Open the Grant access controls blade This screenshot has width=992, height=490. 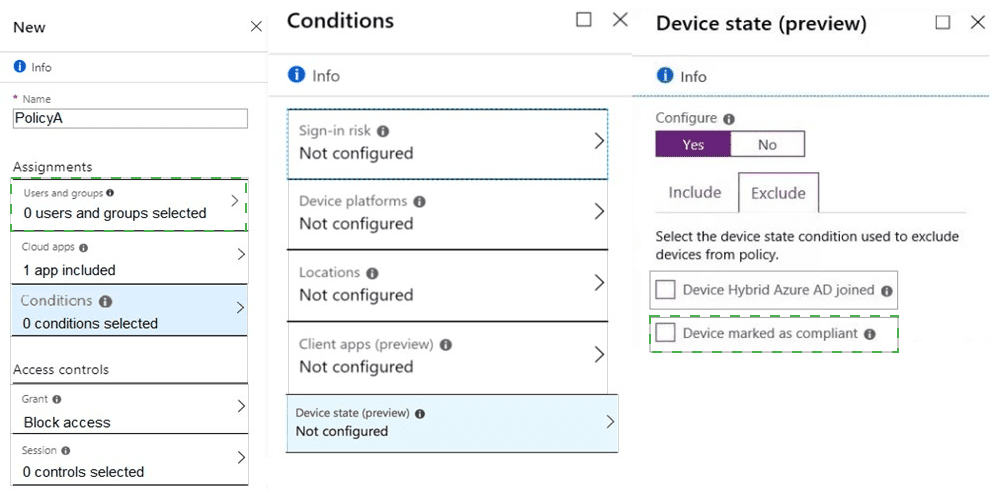(x=130, y=408)
